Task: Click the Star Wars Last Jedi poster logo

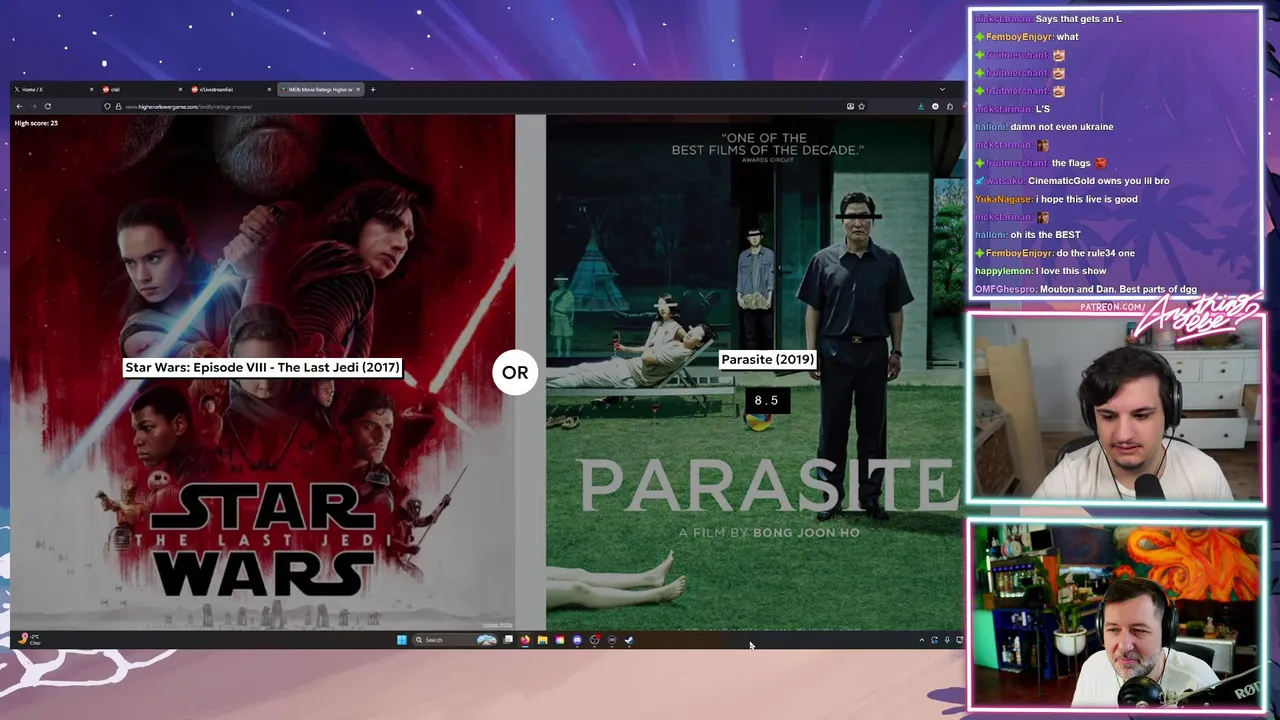Action: coord(263,541)
